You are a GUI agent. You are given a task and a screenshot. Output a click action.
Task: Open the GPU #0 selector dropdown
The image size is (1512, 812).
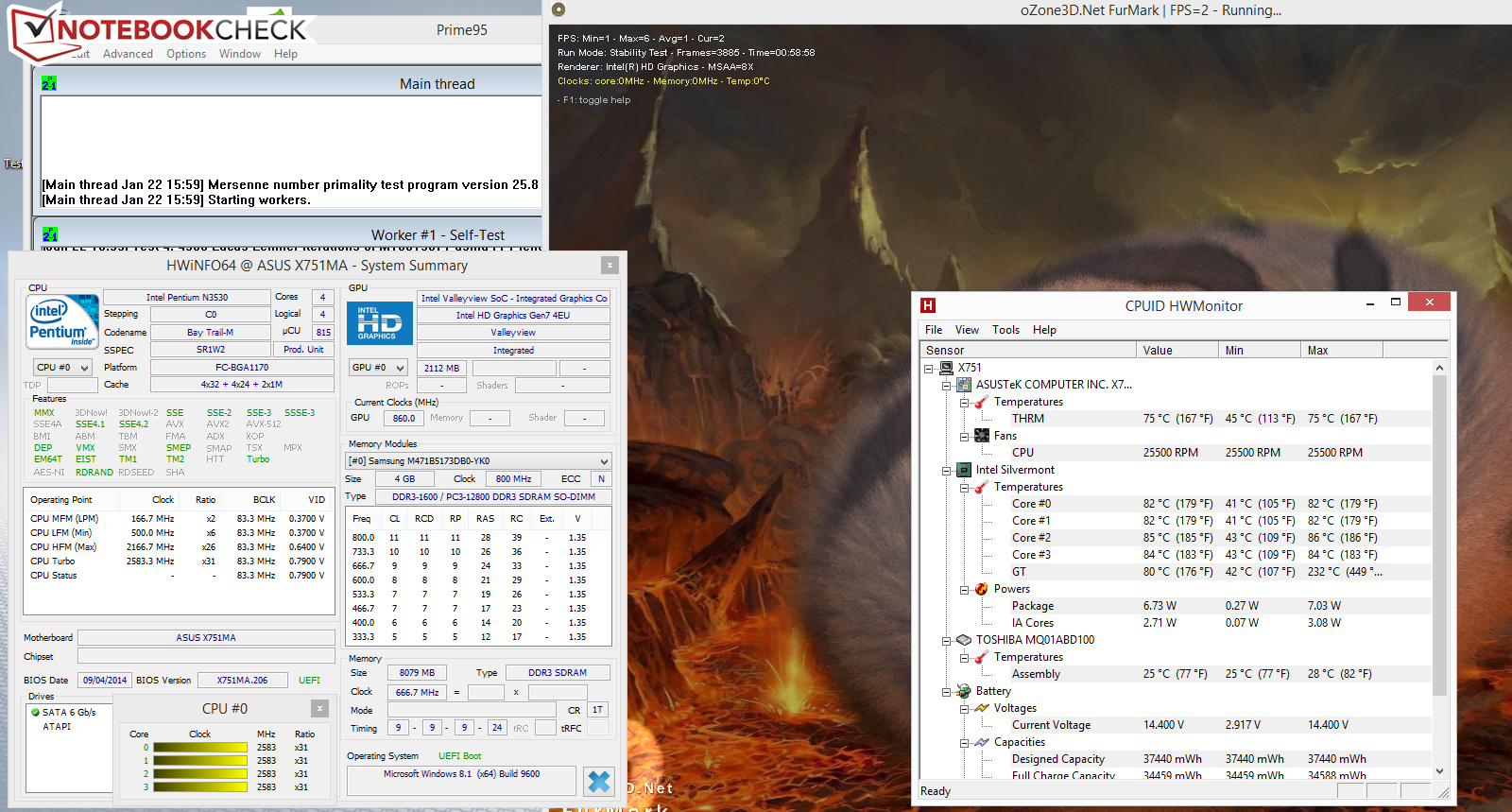click(x=400, y=368)
